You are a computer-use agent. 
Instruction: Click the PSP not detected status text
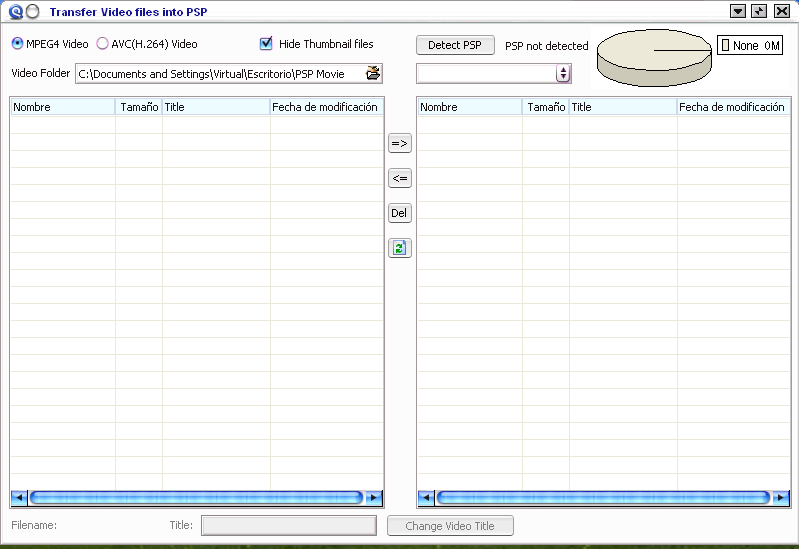[x=547, y=46]
